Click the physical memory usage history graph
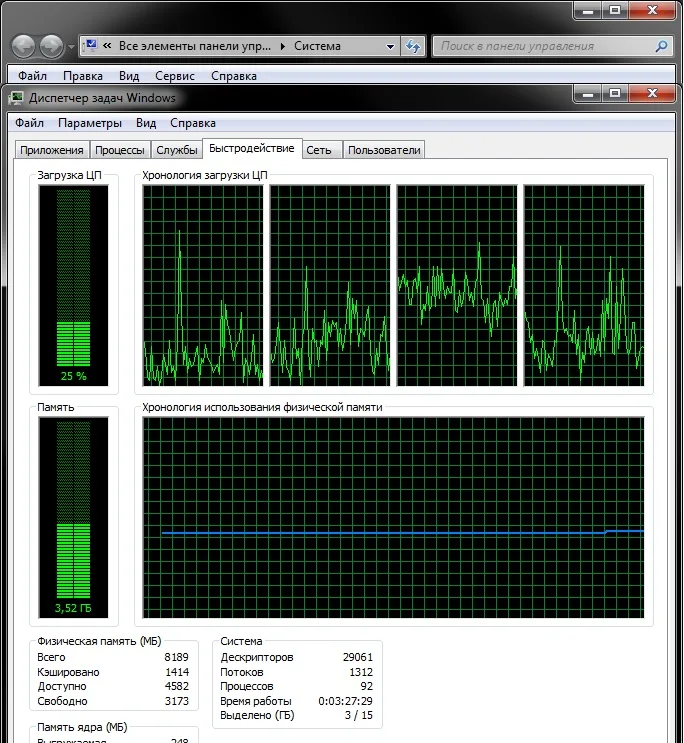 pyautogui.click(x=393, y=517)
